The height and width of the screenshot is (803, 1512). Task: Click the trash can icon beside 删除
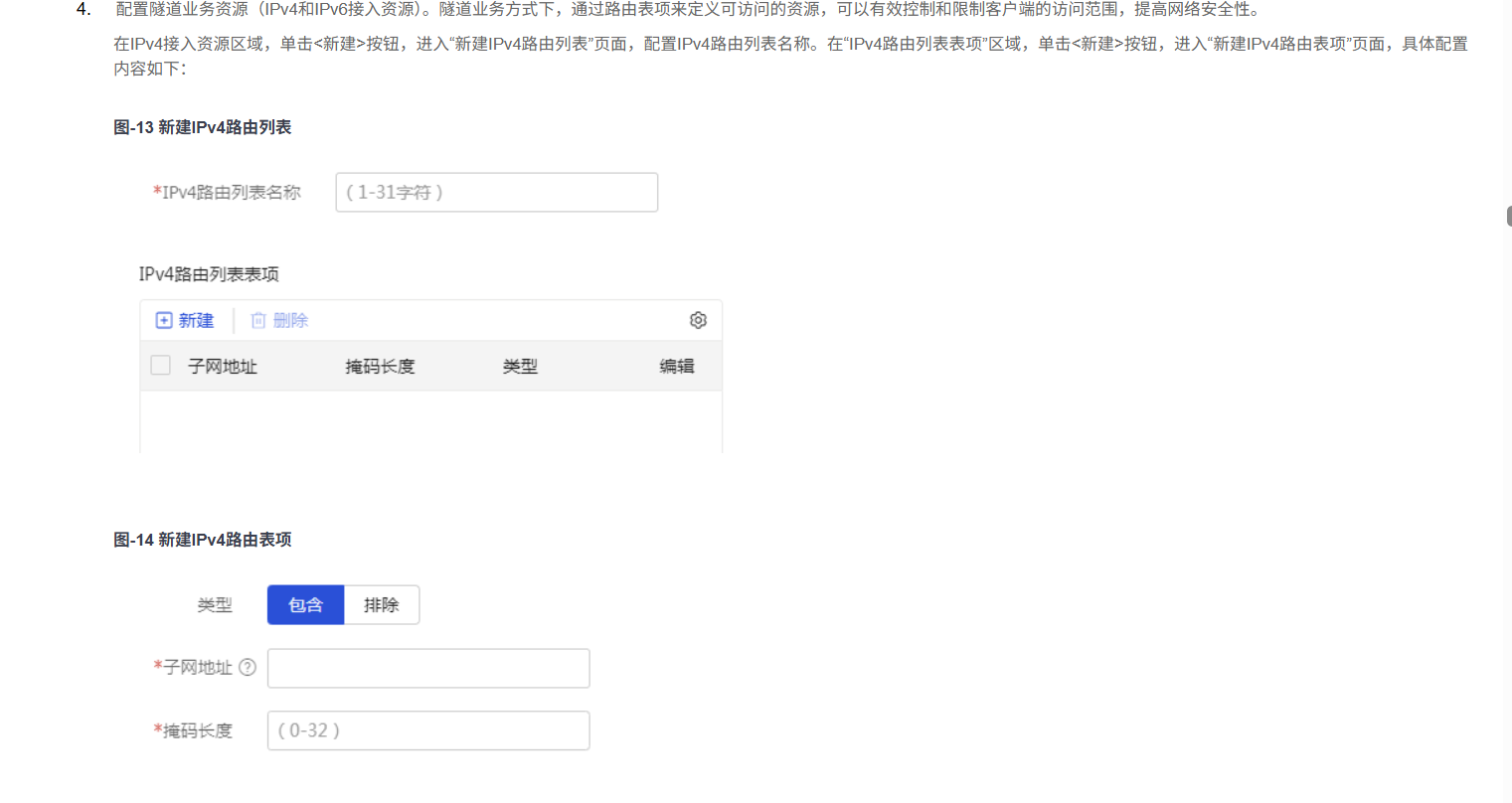tap(258, 320)
